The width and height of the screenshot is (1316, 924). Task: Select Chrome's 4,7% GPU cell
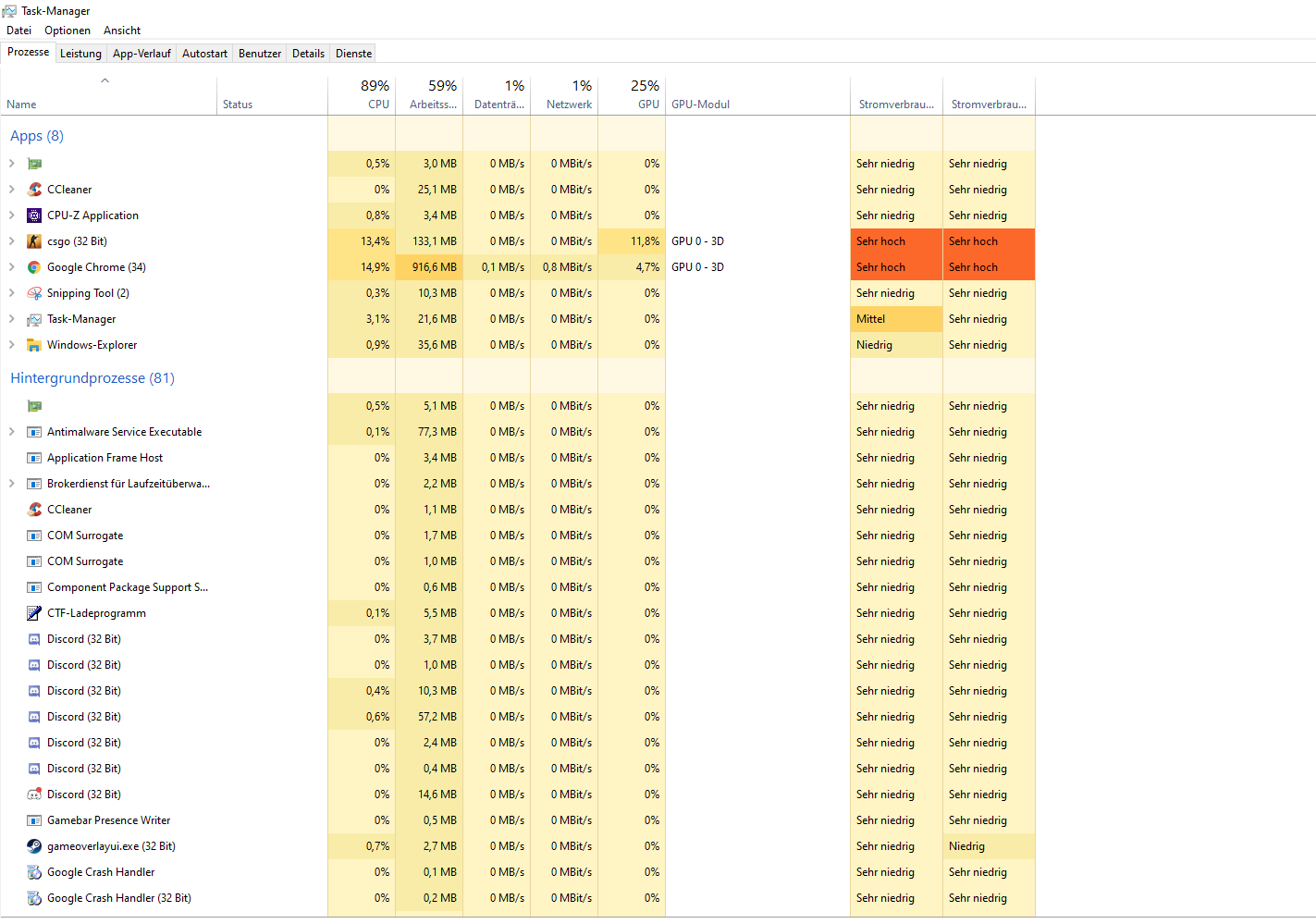coord(632,267)
